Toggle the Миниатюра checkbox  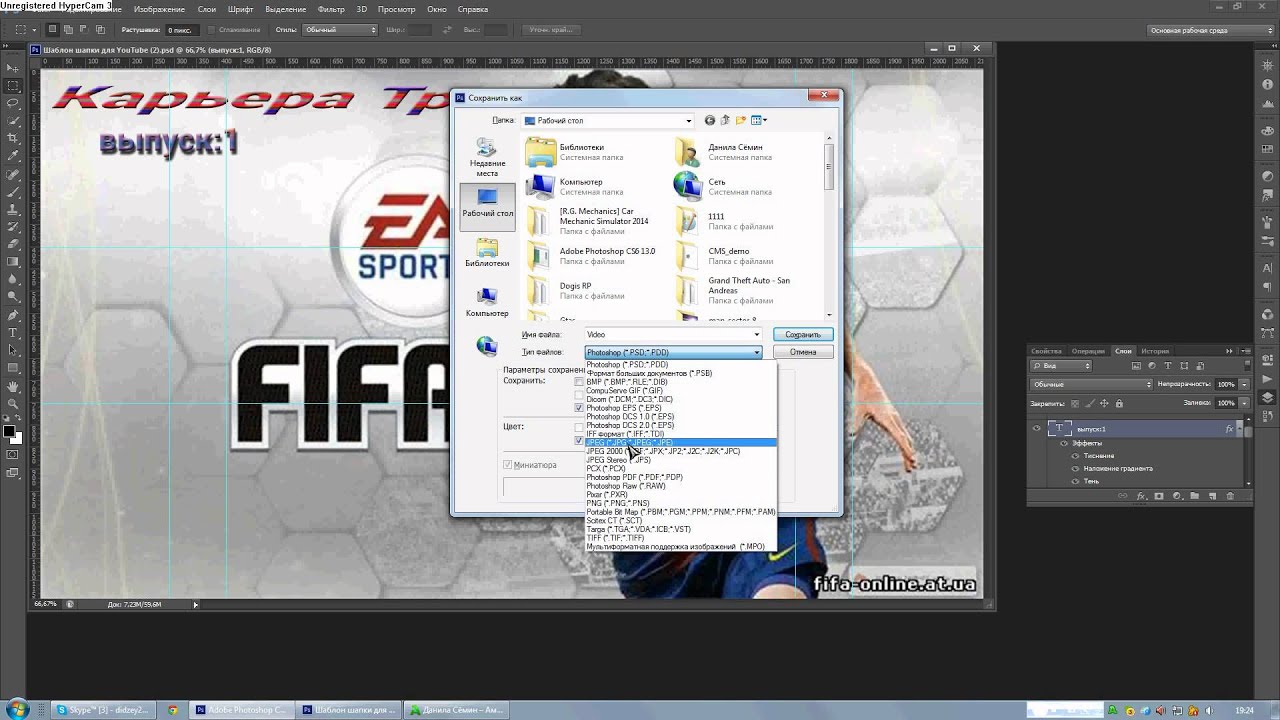click(x=508, y=465)
